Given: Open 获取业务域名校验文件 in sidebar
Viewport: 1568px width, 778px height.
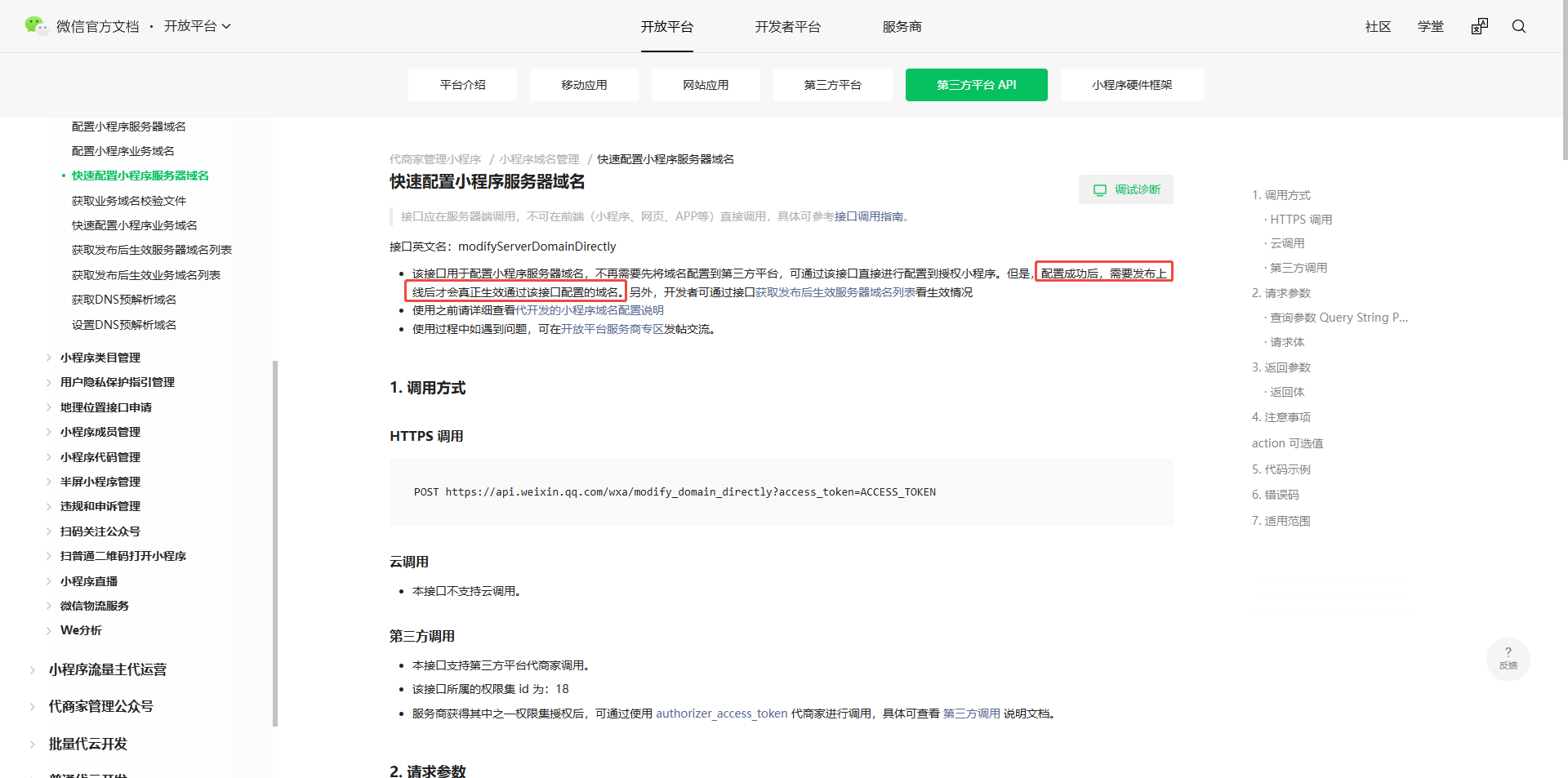Looking at the screenshot, I should point(129,201).
